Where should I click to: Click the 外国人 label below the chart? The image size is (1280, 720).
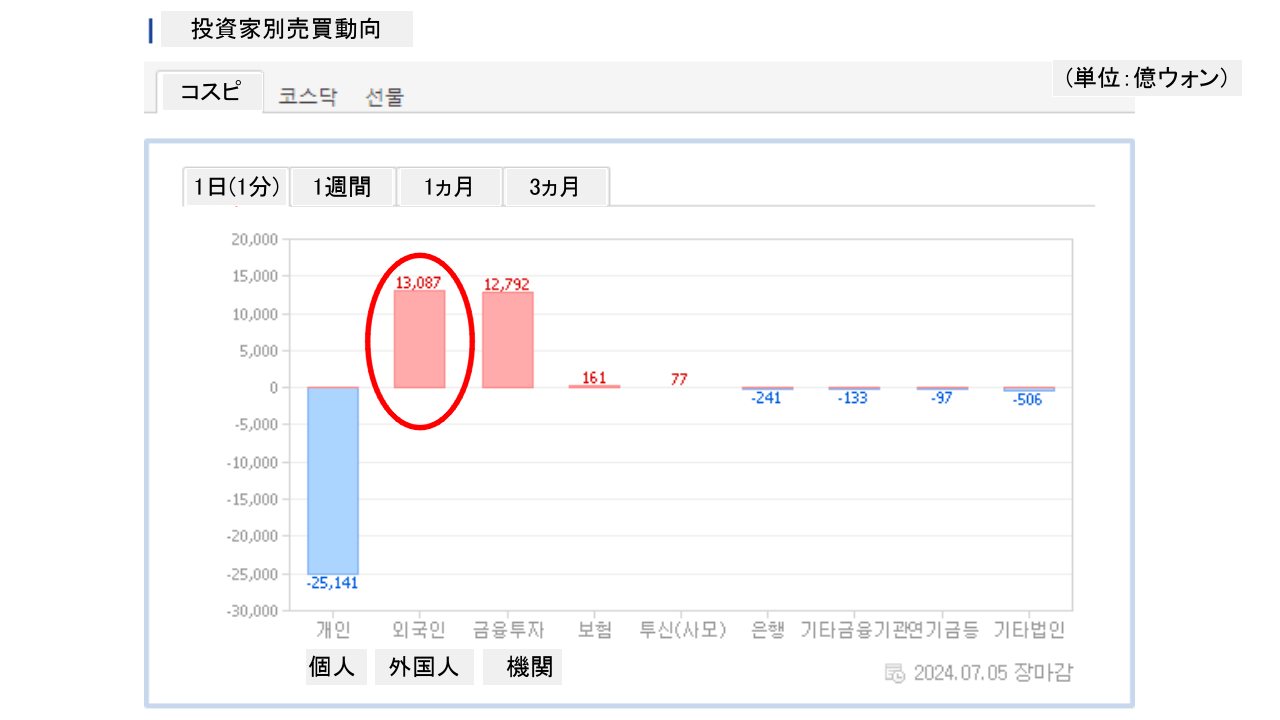(x=424, y=667)
